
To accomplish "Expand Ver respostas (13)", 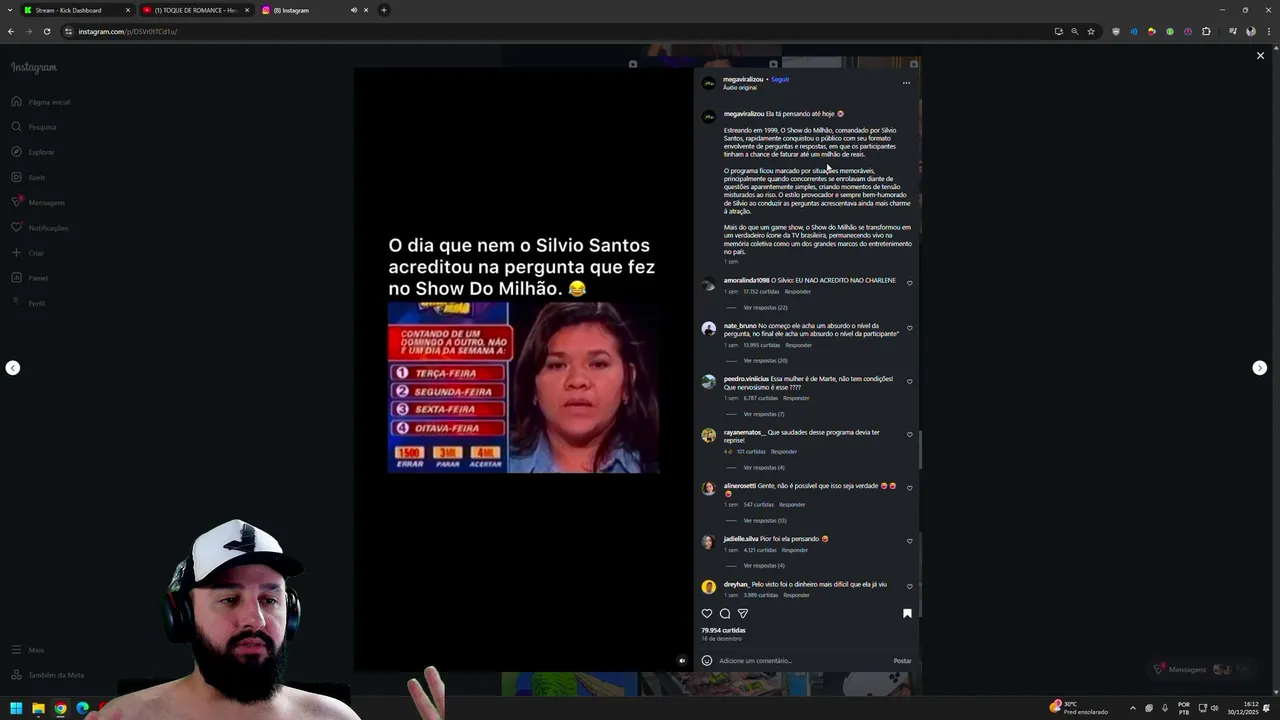I will point(765,520).
